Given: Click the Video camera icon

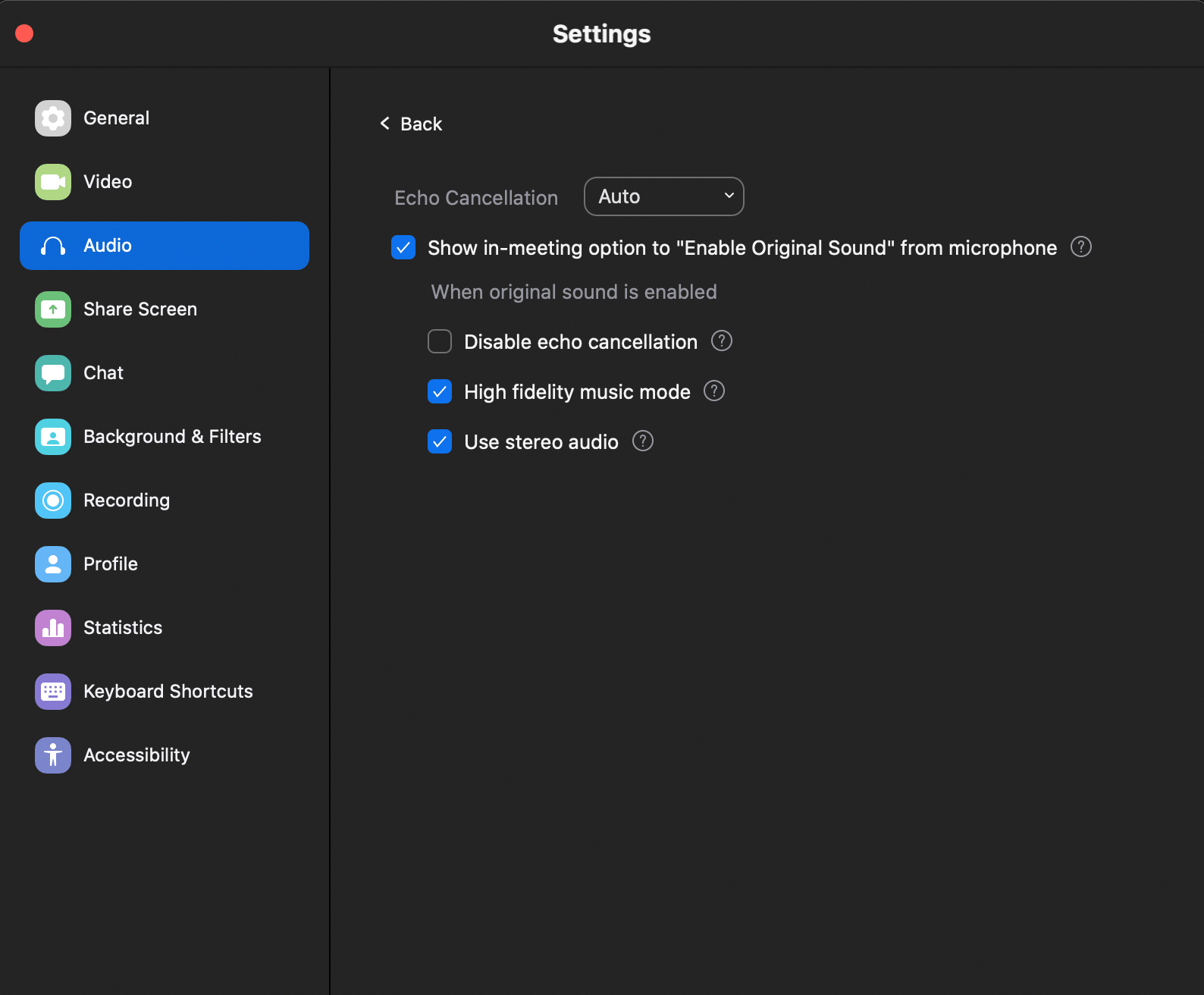Looking at the screenshot, I should tap(53, 182).
